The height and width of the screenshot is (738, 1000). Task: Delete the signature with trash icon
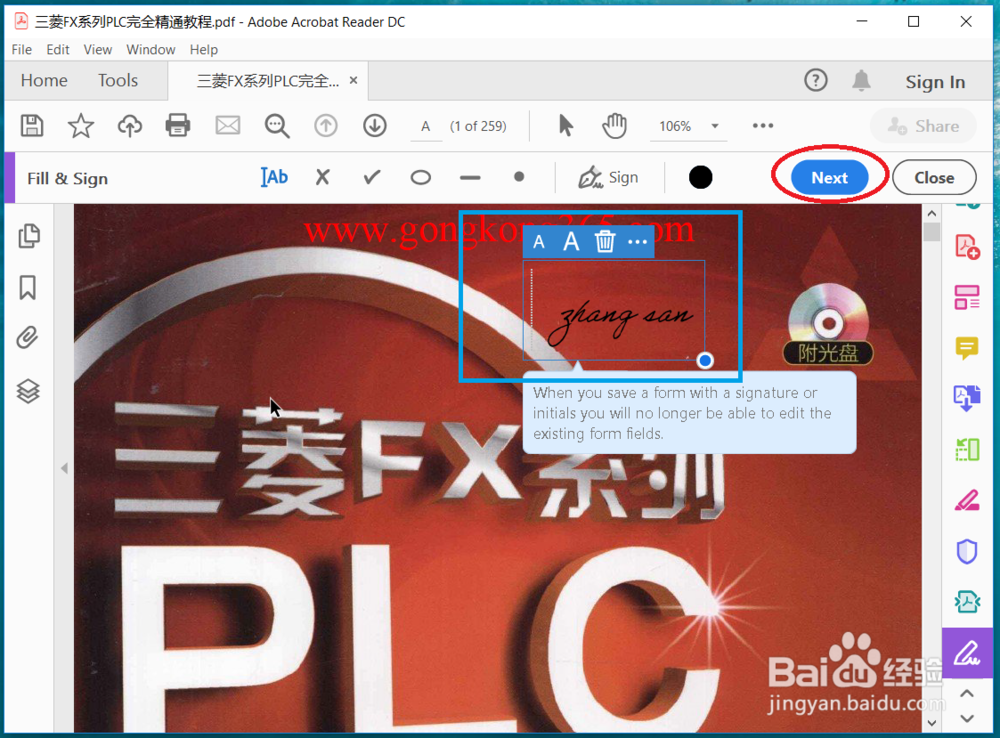click(x=605, y=242)
